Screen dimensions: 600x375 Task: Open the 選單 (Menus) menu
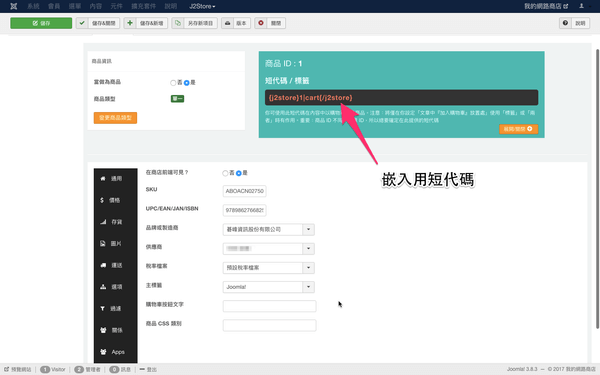(75, 6)
